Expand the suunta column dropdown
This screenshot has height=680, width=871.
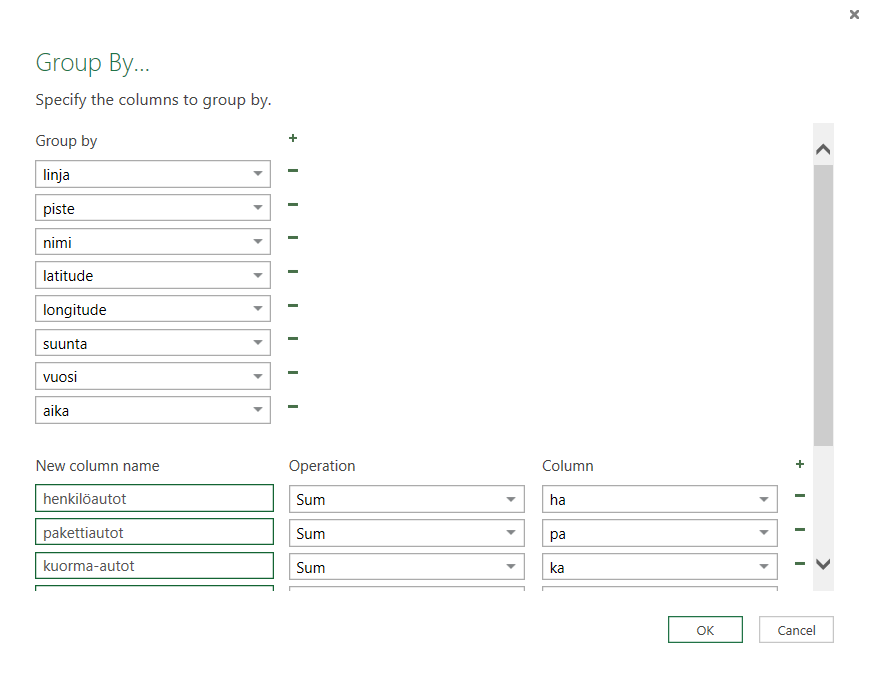[x=257, y=344]
